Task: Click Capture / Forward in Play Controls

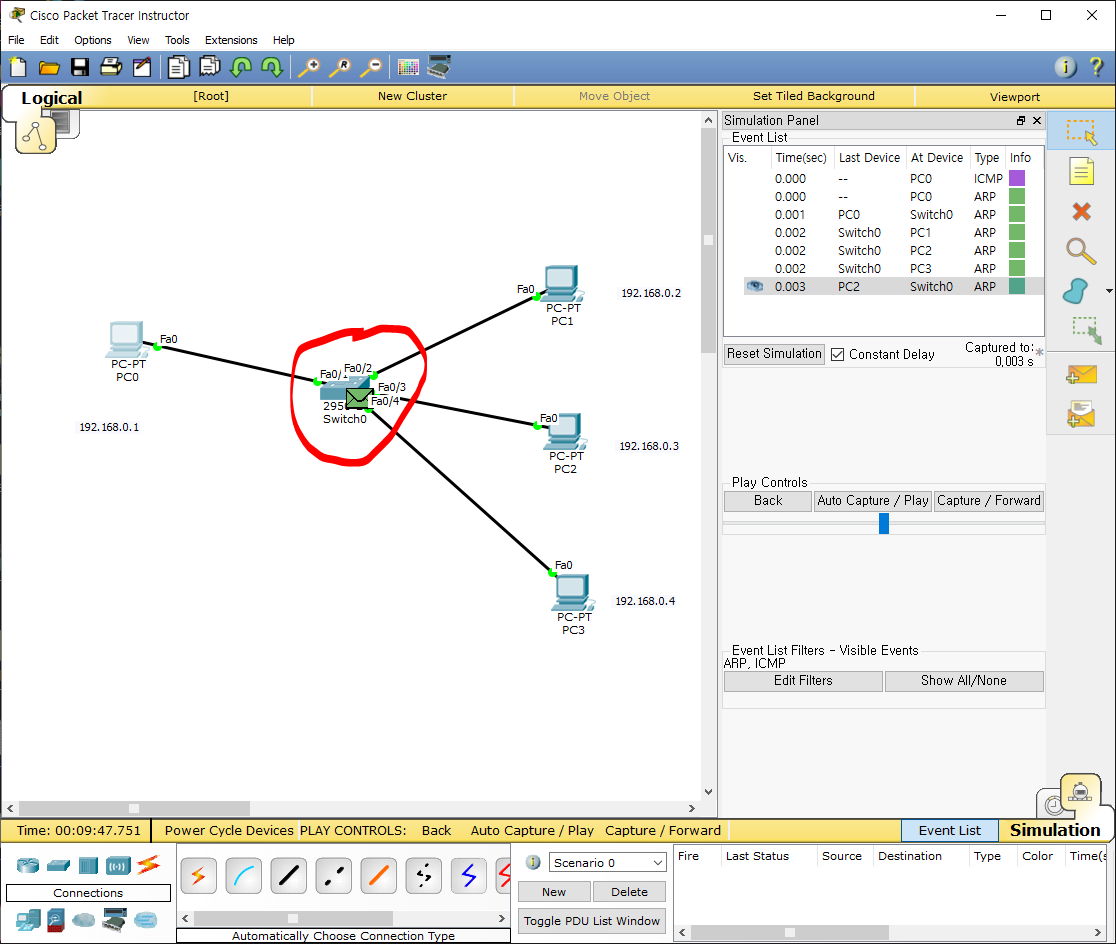Action: click(x=989, y=500)
